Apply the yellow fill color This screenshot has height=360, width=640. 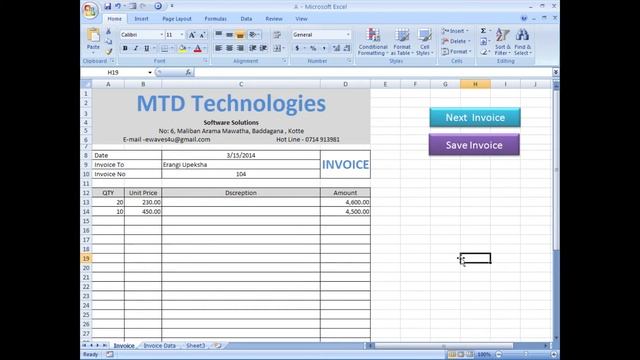182,49
